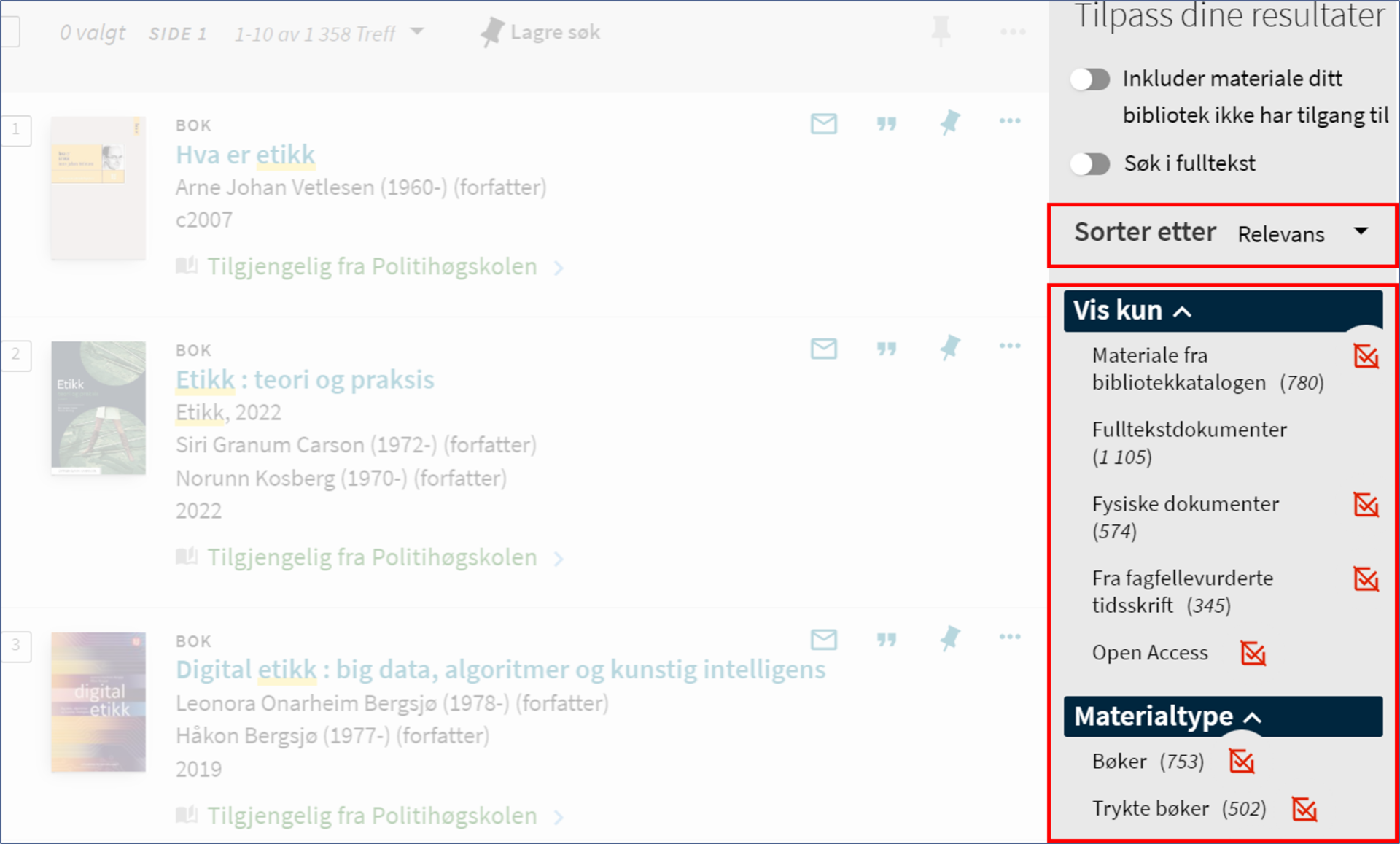Screen dimensions: 1400x844
Task: Cite the 'Digital etikk' book
Action: pyautogui.click(x=886, y=640)
